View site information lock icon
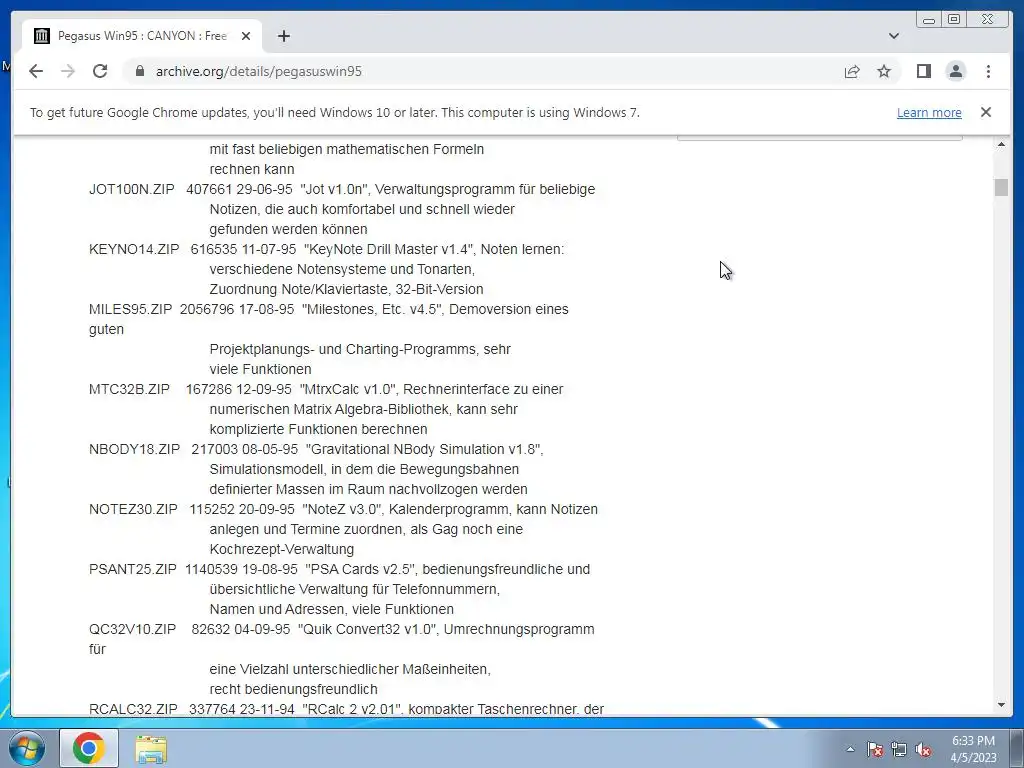This screenshot has width=1024, height=768. click(139, 71)
